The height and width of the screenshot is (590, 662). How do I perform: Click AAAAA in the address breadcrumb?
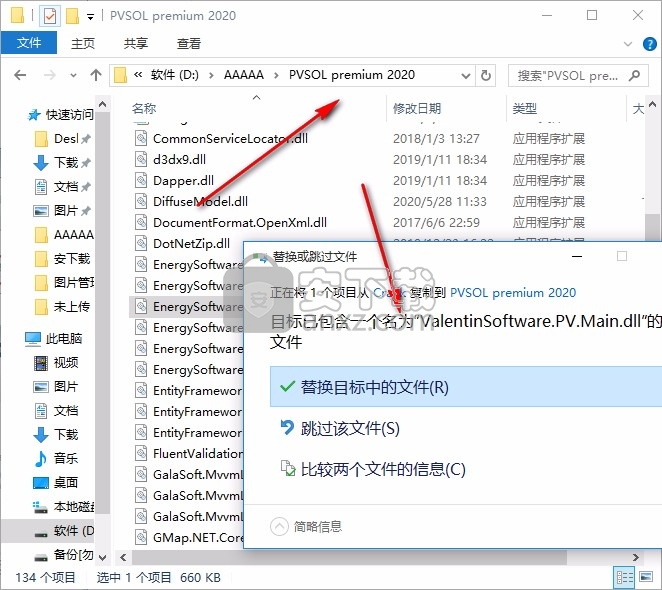[x=244, y=75]
